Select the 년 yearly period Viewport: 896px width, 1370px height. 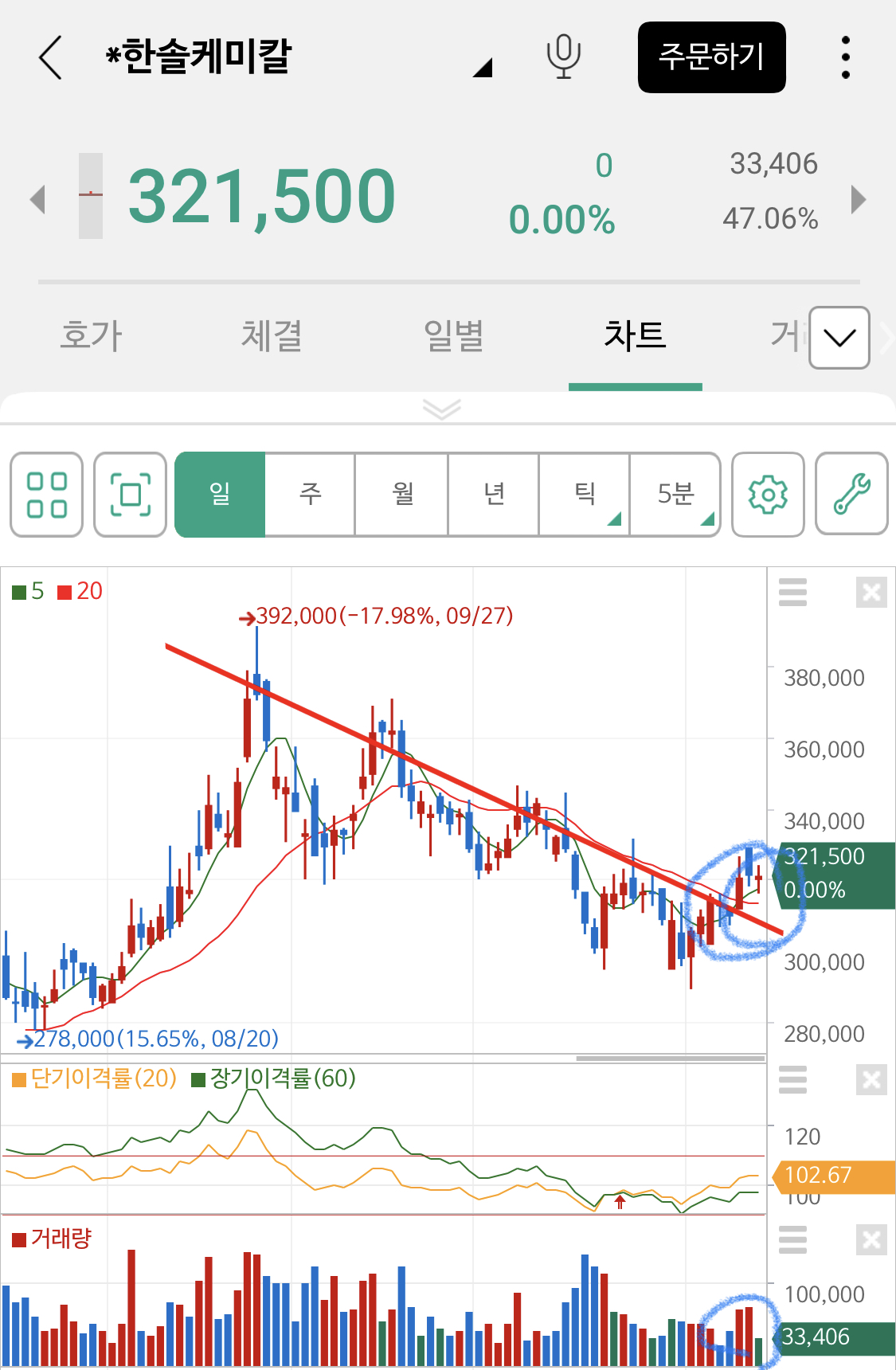pos(494,495)
